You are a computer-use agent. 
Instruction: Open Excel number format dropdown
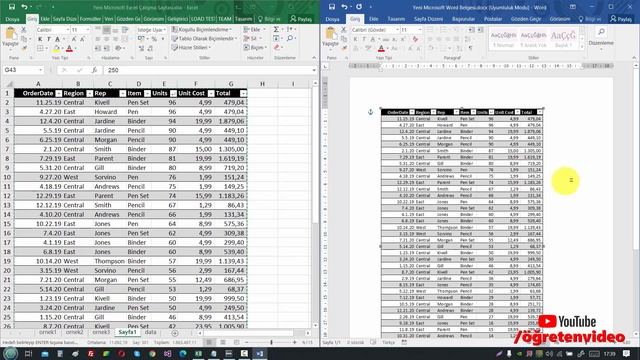(x=164, y=30)
